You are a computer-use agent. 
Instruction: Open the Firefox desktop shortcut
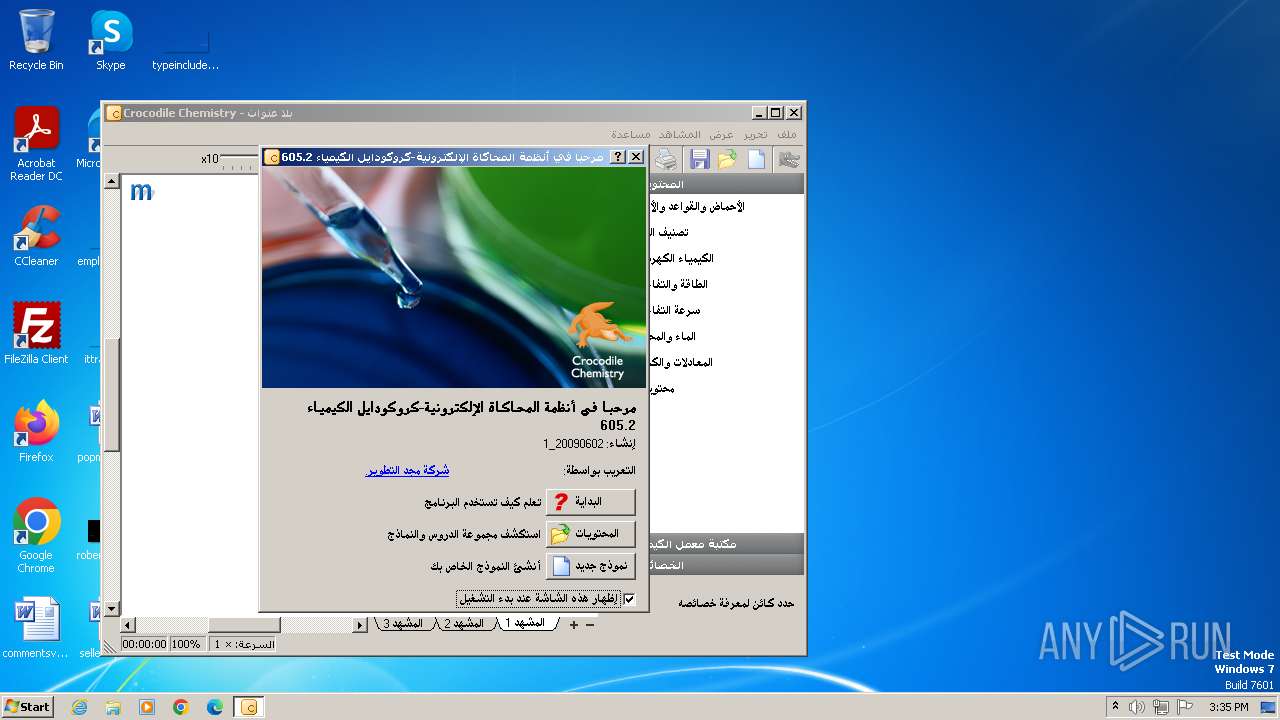pyautogui.click(x=36, y=432)
